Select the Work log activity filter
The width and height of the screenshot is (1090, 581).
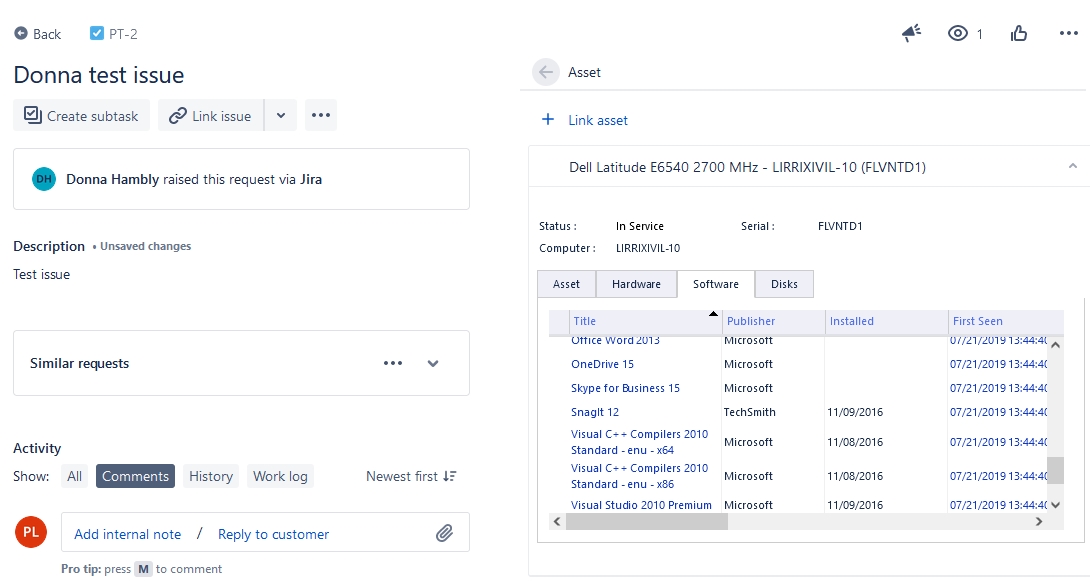(280, 476)
